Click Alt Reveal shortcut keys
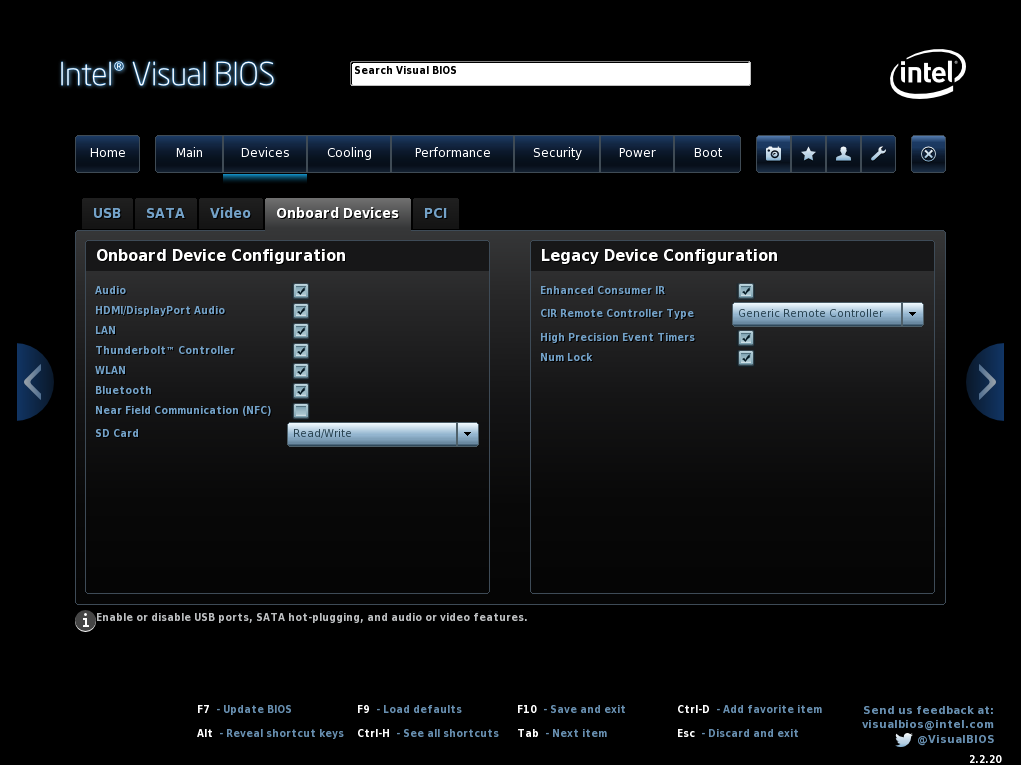The image size is (1021, 765). [270, 734]
